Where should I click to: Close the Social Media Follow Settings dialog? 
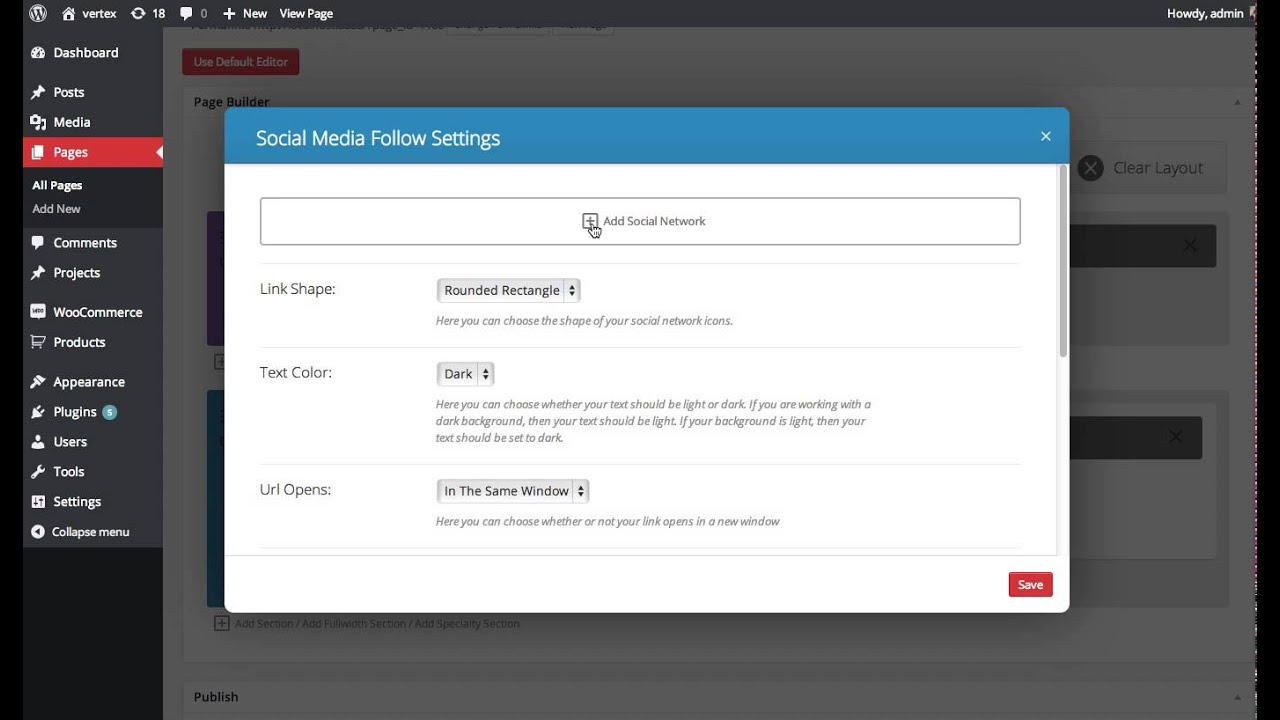click(x=1046, y=136)
